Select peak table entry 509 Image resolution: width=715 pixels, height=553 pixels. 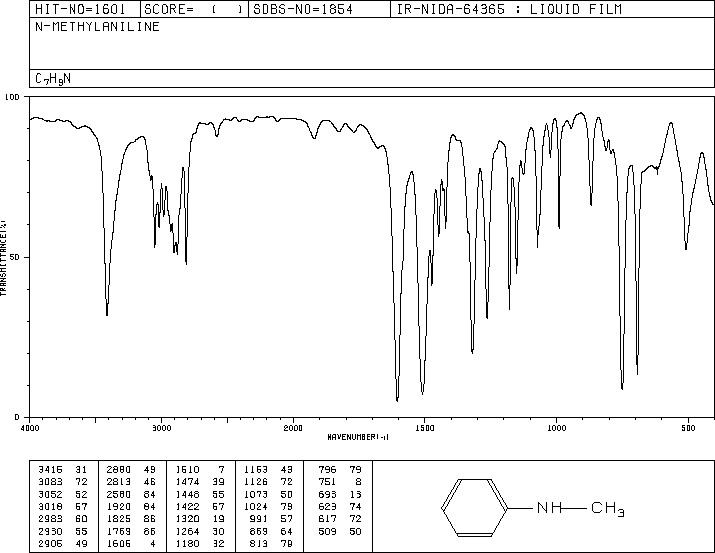[327, 532]
